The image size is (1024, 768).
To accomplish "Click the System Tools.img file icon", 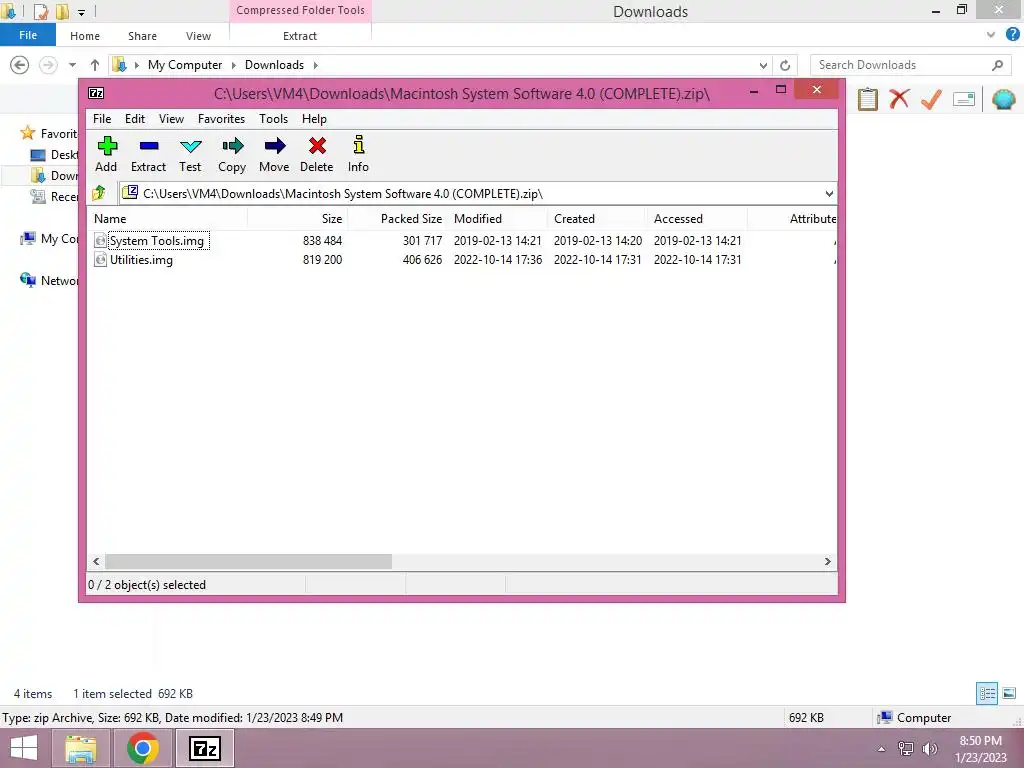I will click(x=101, y=241).
